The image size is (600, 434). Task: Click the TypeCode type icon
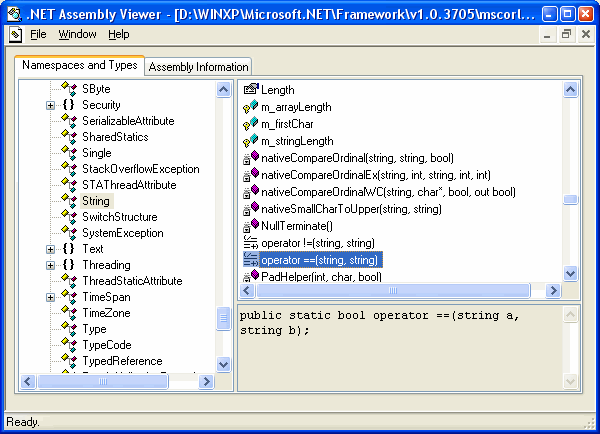coord(69,346)
